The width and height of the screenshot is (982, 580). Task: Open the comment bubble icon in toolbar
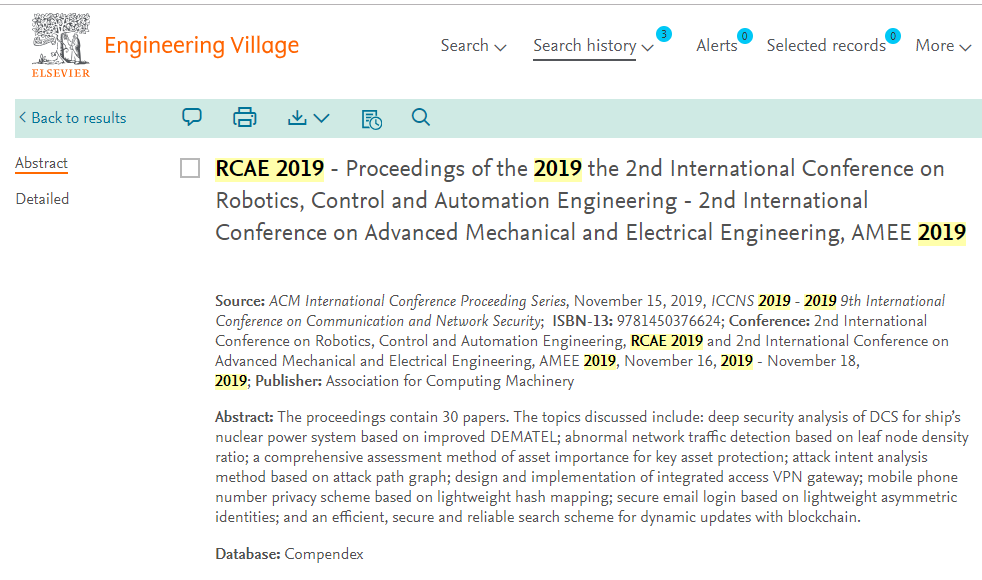[x=192, y=118]
